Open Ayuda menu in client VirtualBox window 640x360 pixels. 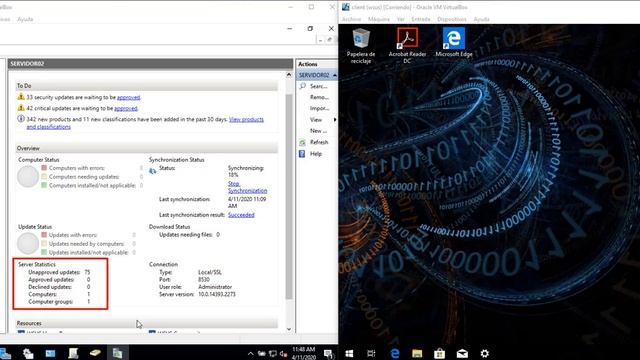coord(481,19)
